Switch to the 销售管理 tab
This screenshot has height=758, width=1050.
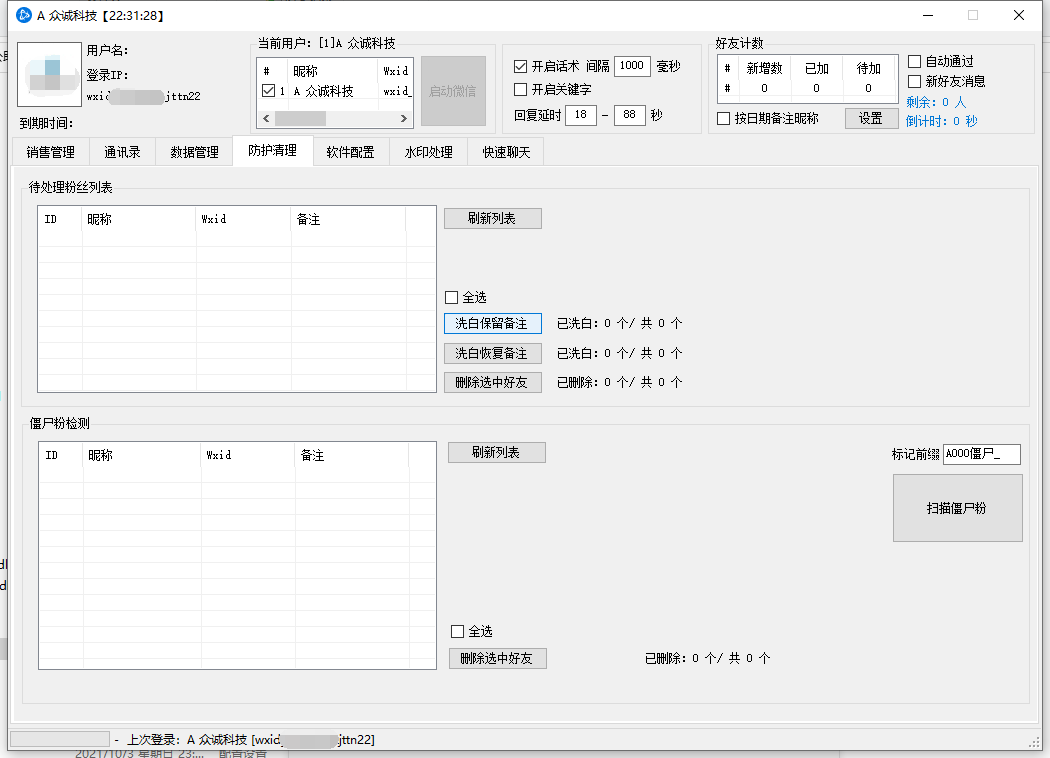pyautogui.click(x=50, y=153)
